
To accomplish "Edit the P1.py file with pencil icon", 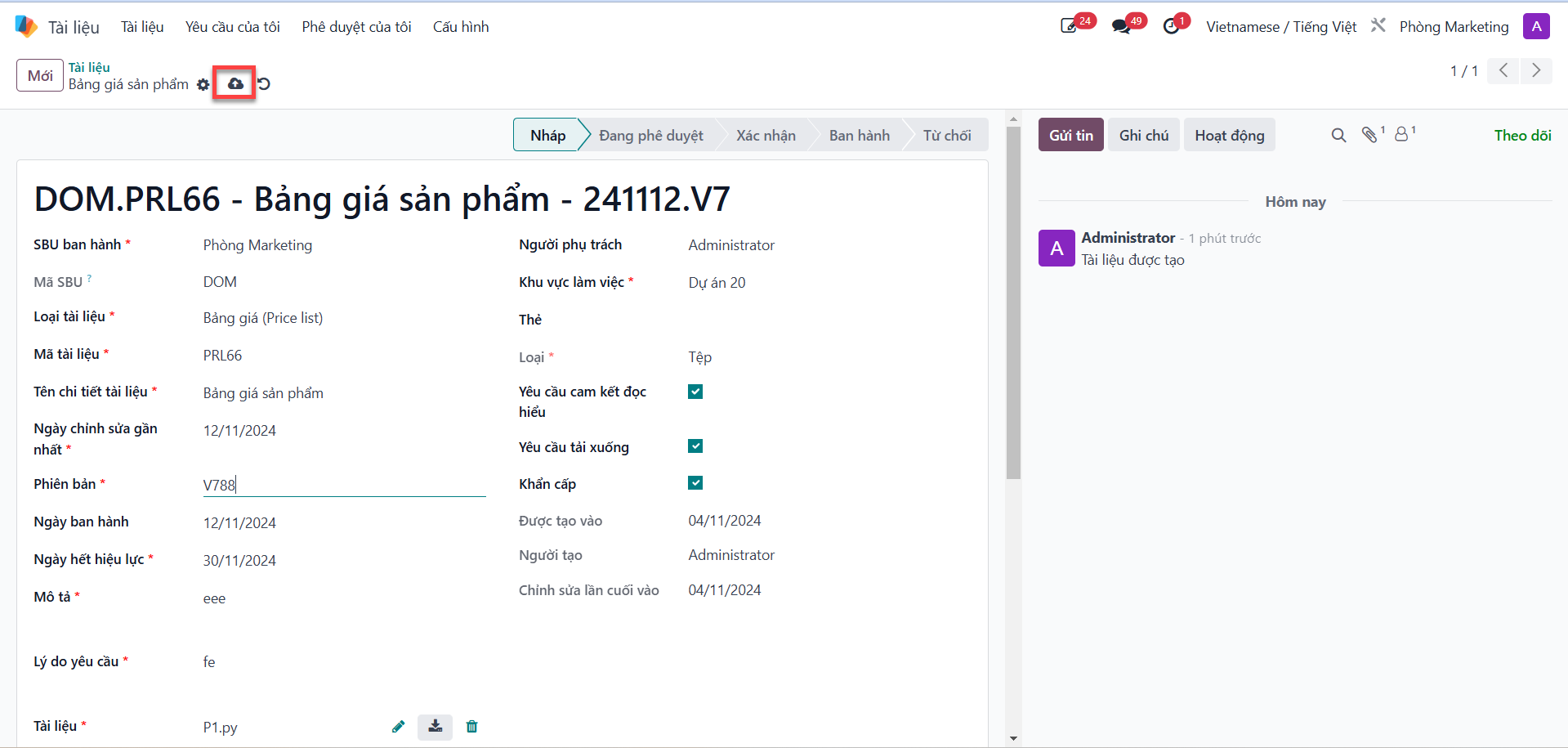I will click(x=399, y=726).
